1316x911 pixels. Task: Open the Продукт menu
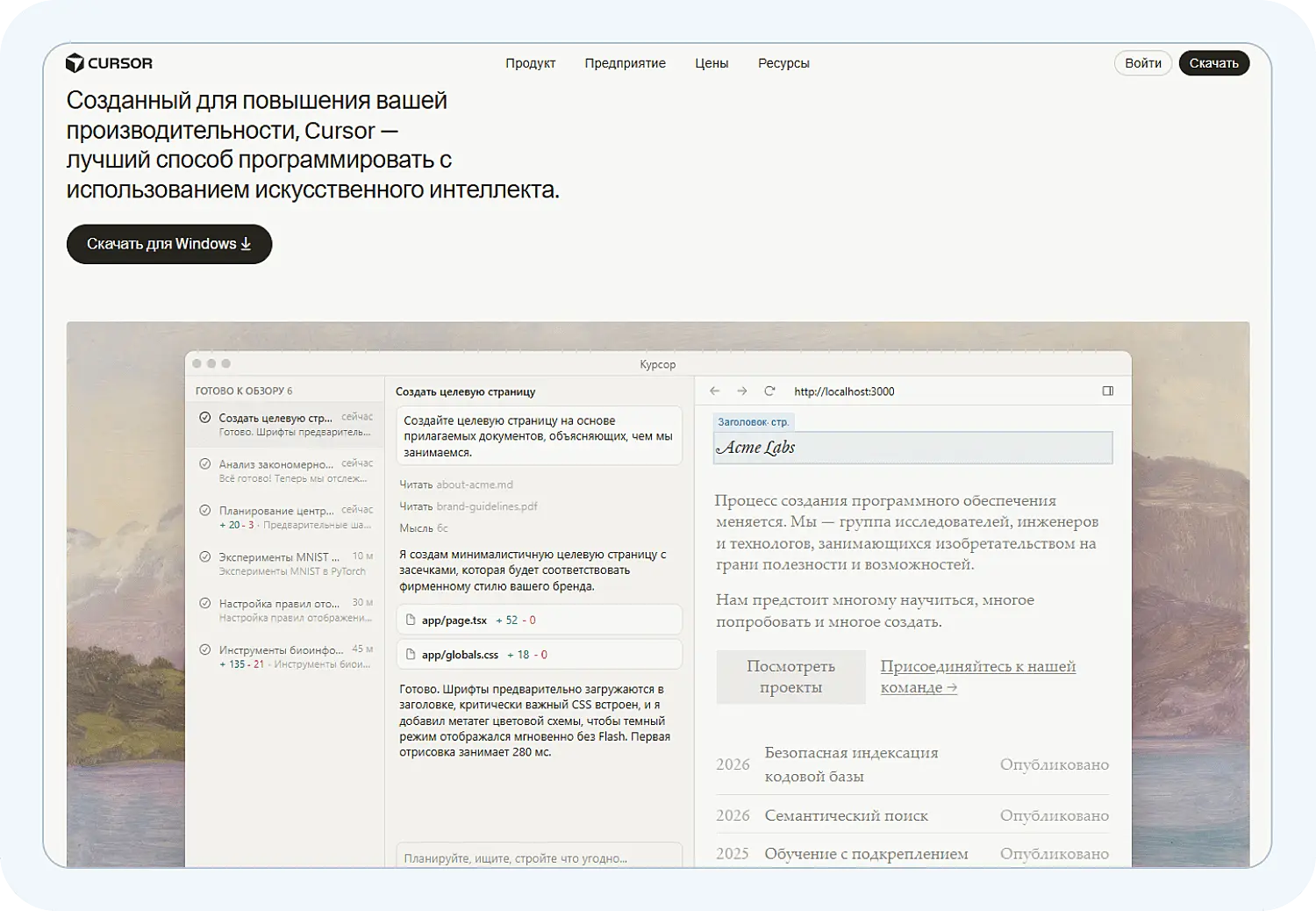click(x=530, y=63)
